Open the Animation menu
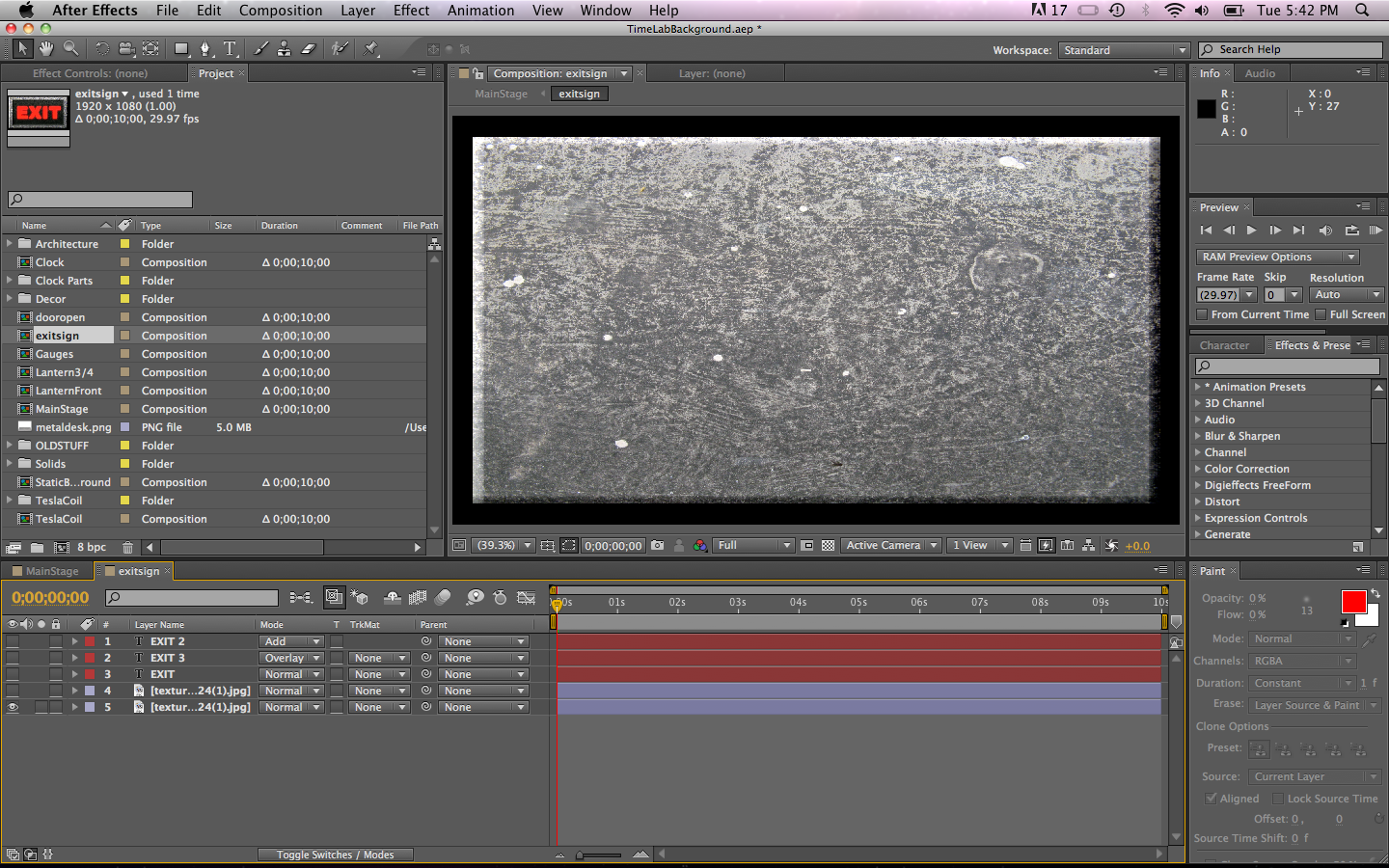1389x868 pixels. click(480, 10)
